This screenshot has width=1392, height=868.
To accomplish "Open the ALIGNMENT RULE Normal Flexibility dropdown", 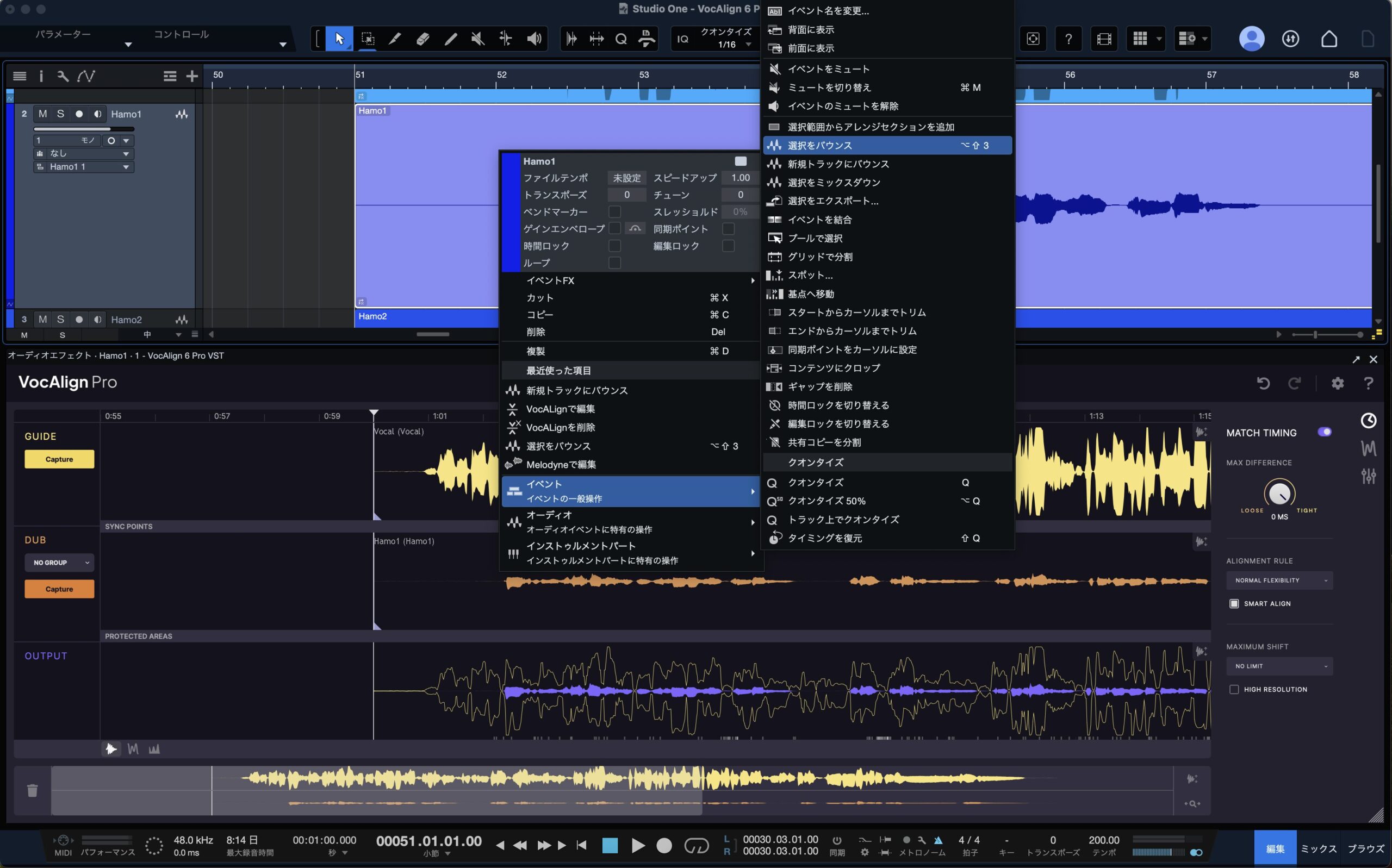I will tap(1279, 580).
